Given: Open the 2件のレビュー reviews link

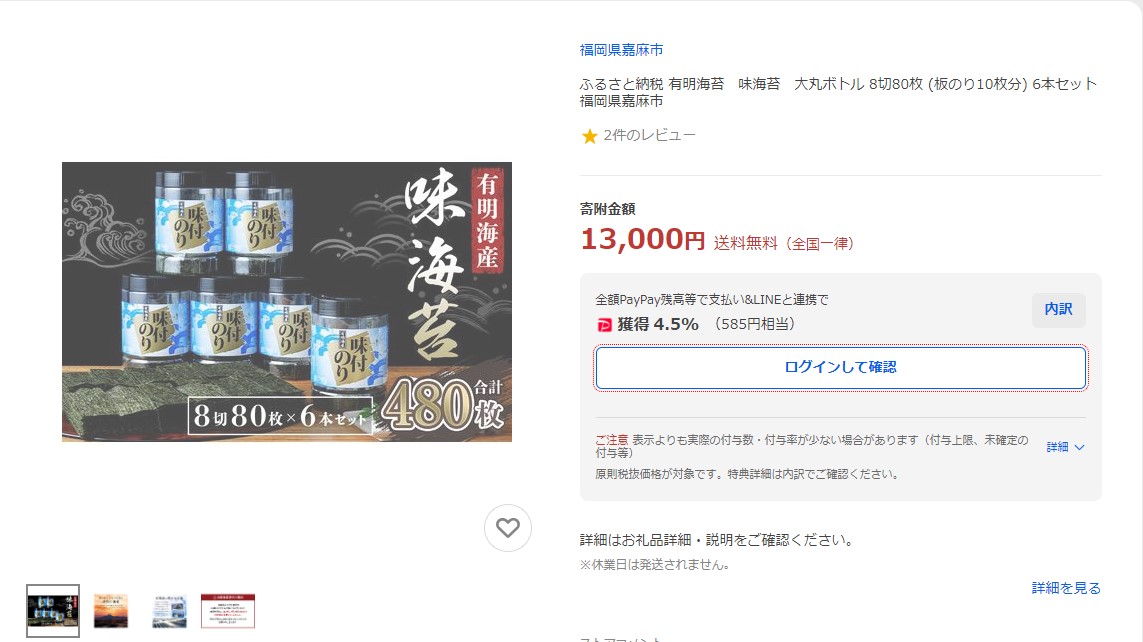Looking at the screenshot, I should click(x=649, y=135).
